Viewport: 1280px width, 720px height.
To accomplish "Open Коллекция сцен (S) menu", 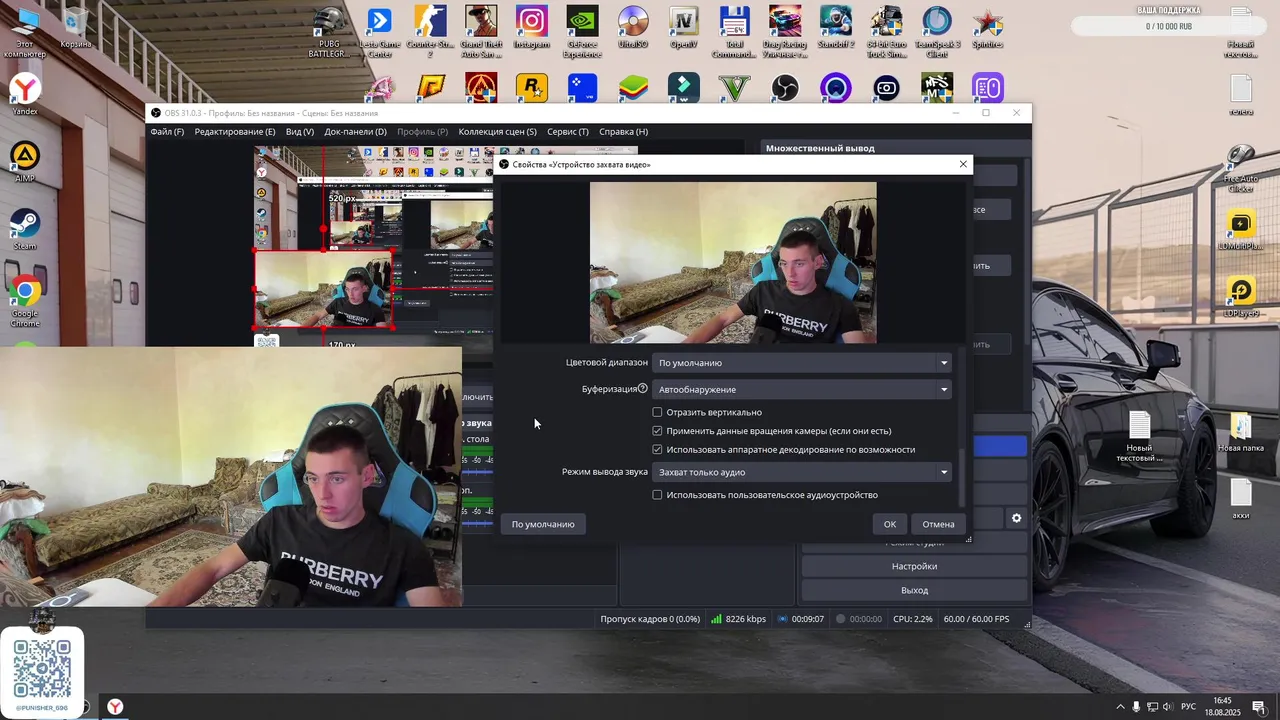I will [497, 132].
